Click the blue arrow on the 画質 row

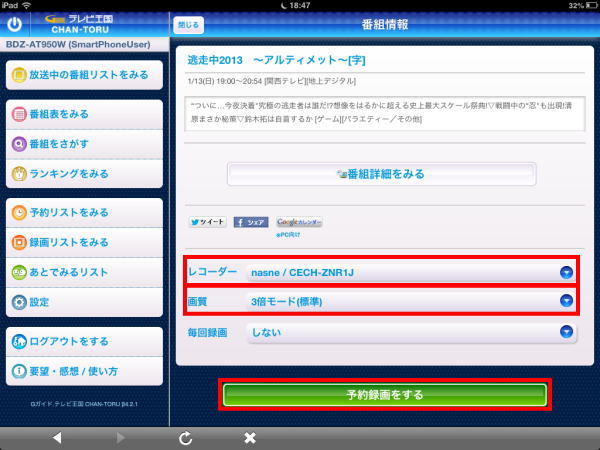coord(566,301)
